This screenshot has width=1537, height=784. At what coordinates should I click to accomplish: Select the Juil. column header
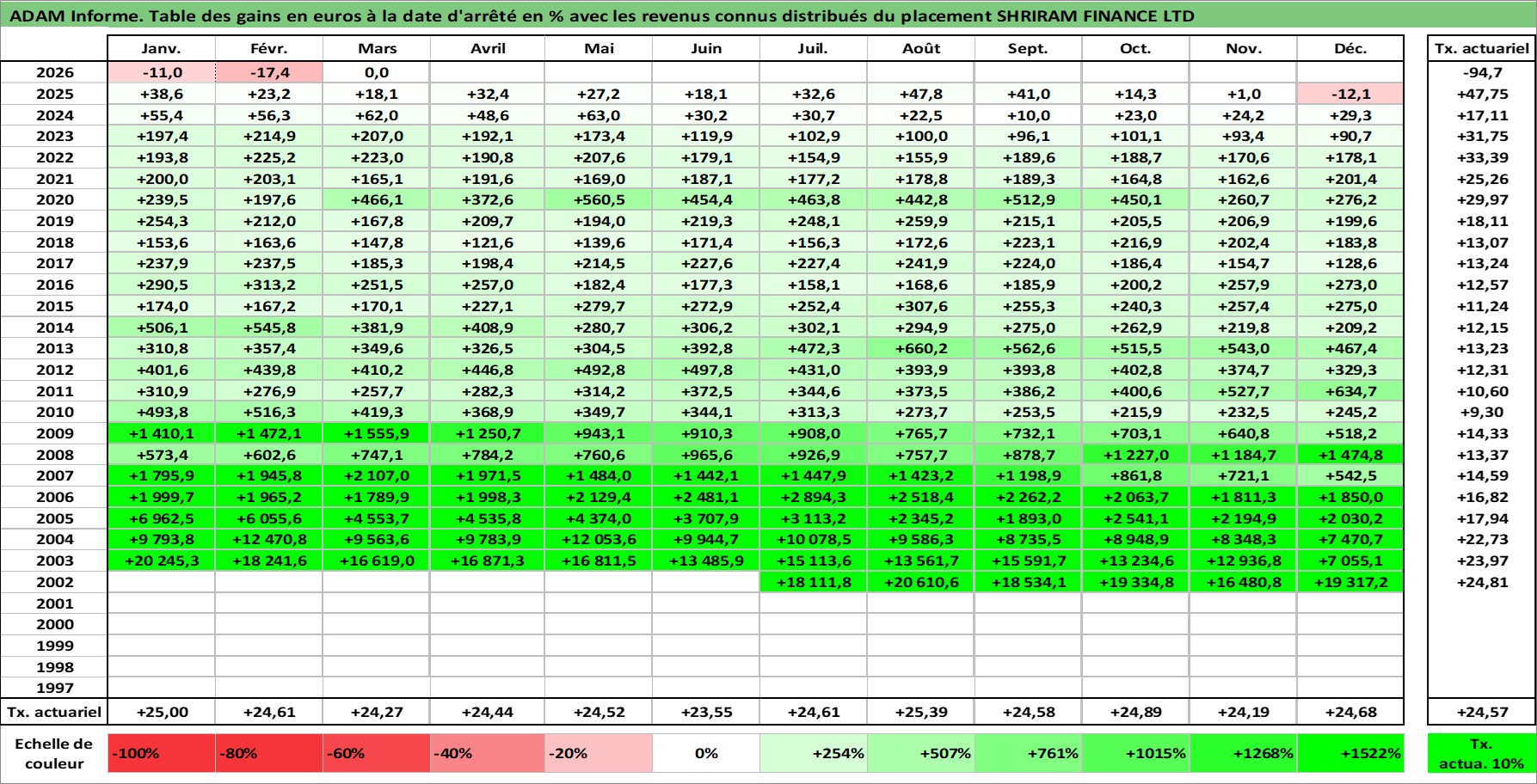(814, 48)
